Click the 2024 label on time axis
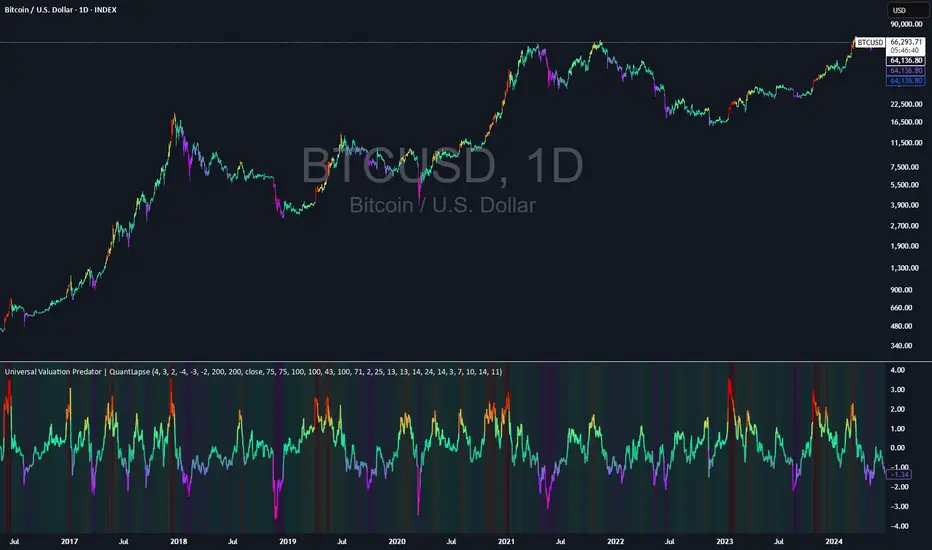The width and height of the screenshot is (932, 550). coord(834,542)
